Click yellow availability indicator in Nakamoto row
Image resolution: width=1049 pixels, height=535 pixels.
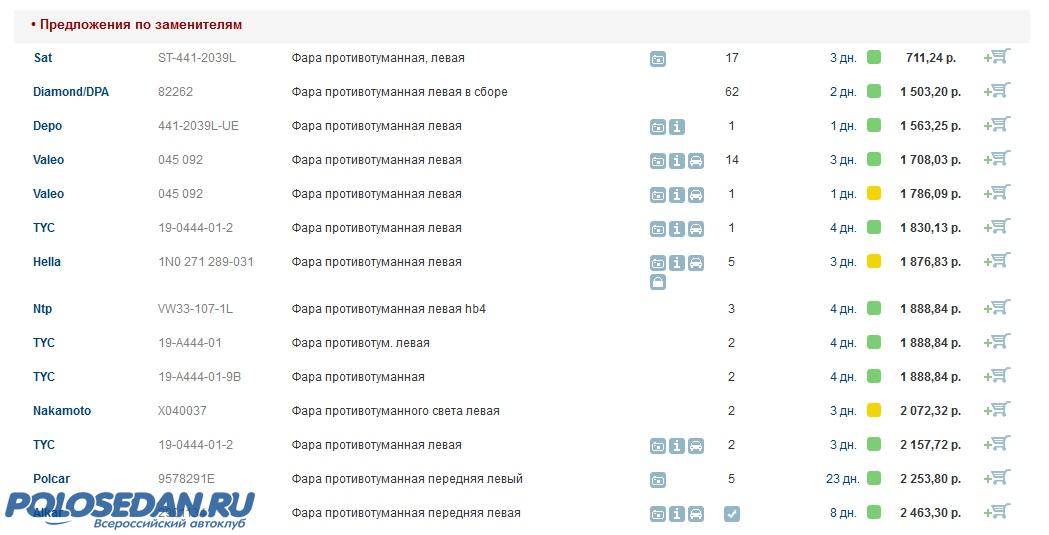click(873, 410)
